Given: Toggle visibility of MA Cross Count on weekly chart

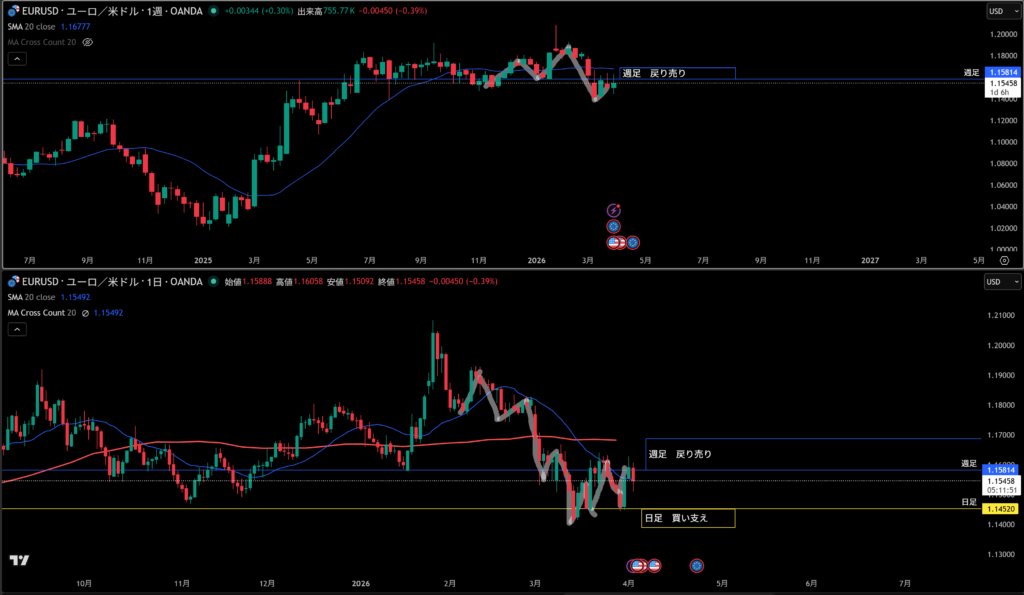Looking at the screenshot, I should [x=88, y=43].
